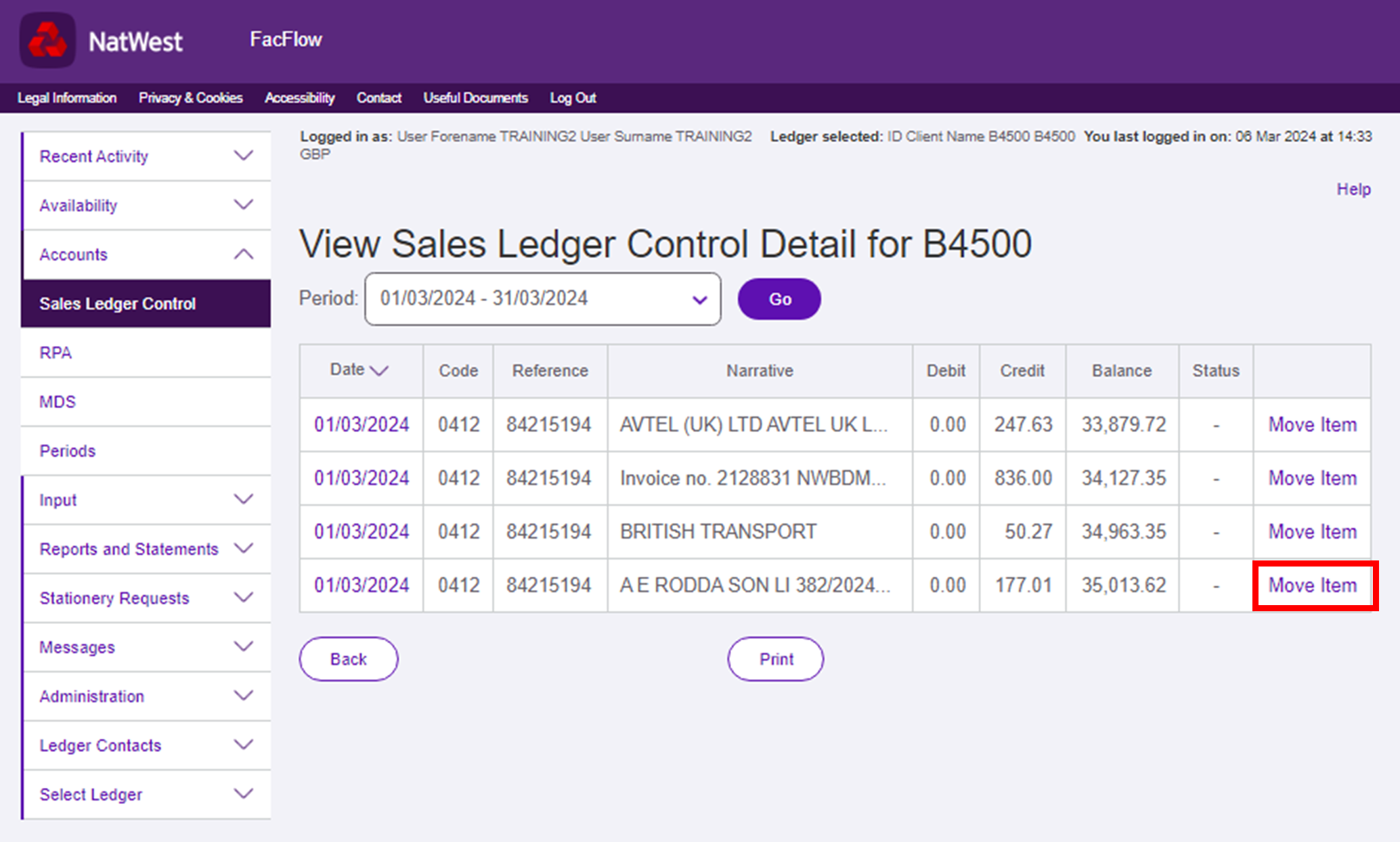Expand the Availability section chevron
This screenshot has width=1400, height=842.
(243, 204)
